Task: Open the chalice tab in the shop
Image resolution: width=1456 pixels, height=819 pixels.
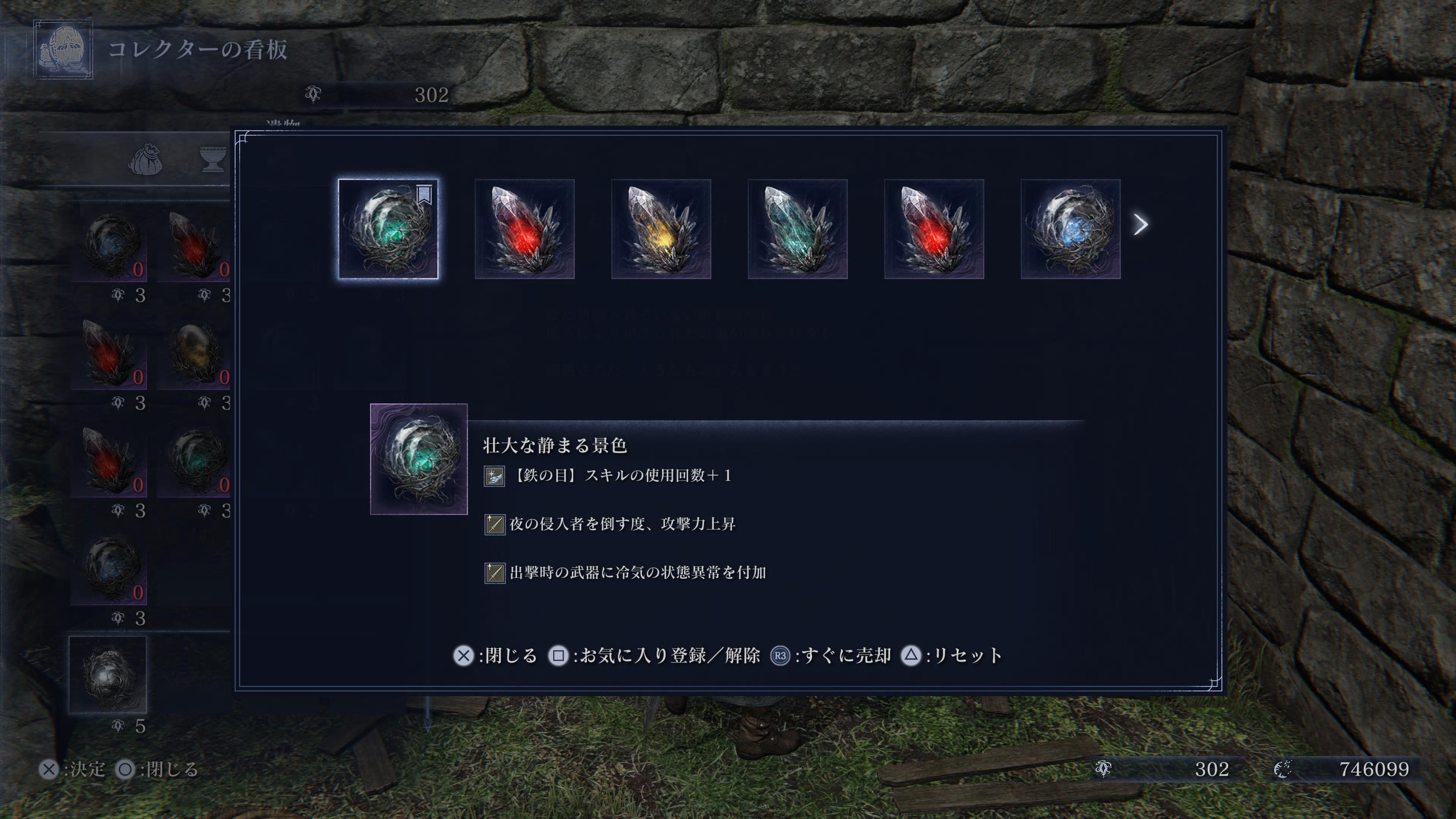Action: tap(213, 159)
